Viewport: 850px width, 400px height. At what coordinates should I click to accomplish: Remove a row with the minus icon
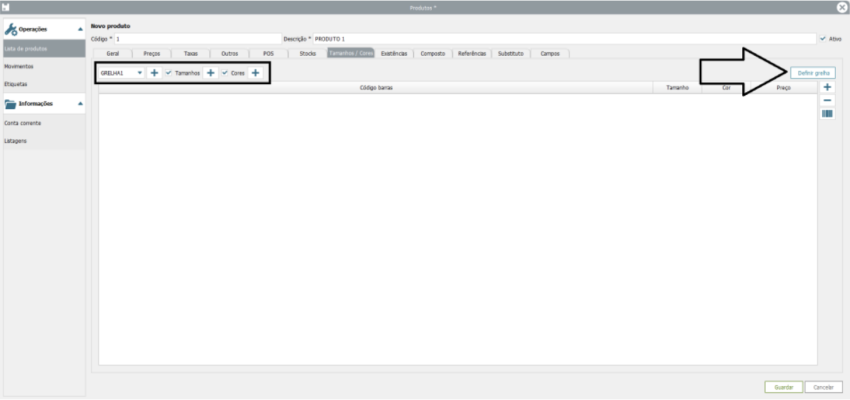coord(827,101)
